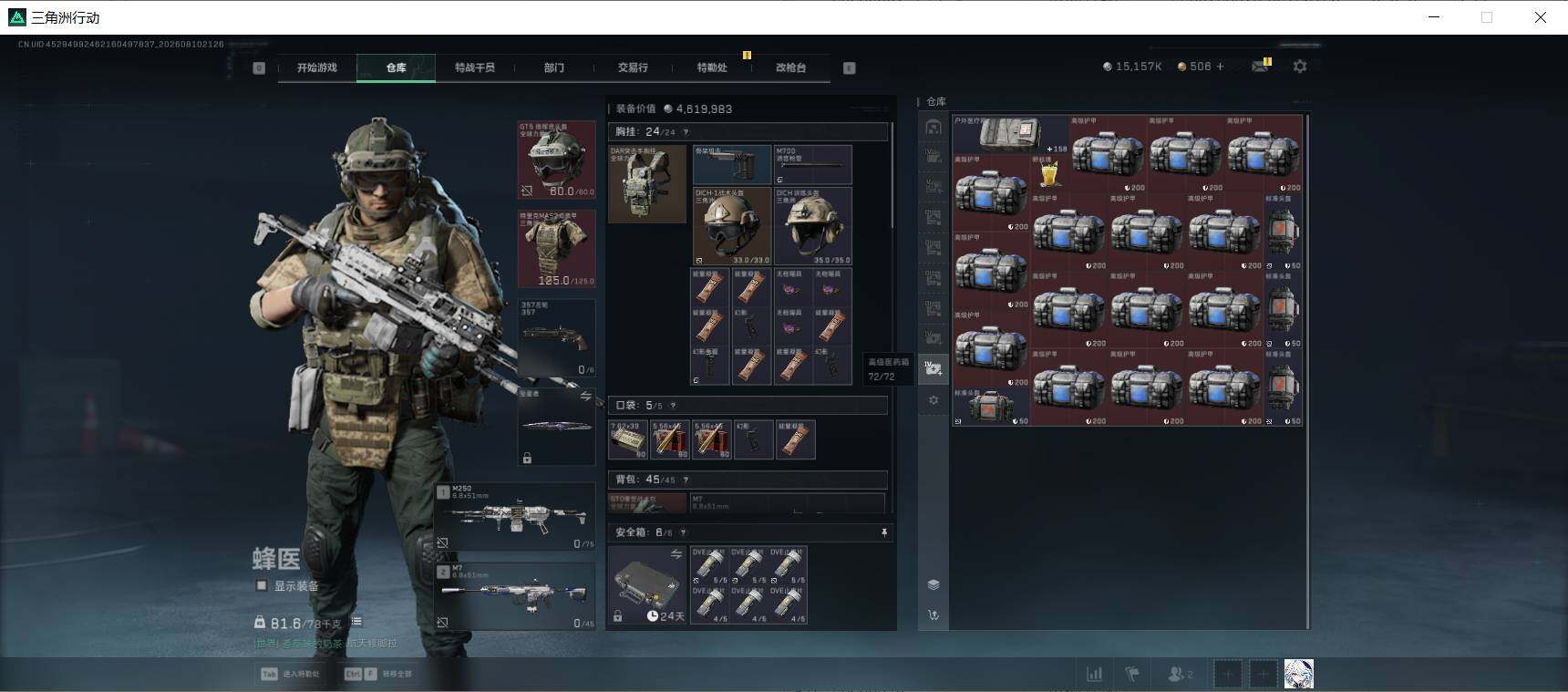The height and width of the screenshot is (692, 1568).
Task: Select the M7 secondary weapon slot
Action: click(x=515, y=596)
